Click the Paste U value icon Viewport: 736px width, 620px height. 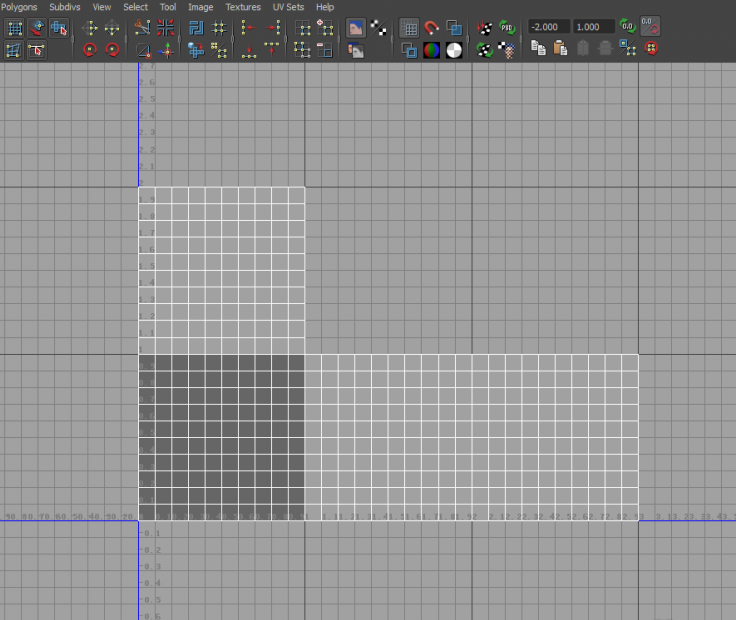click(x=583, y=48)
